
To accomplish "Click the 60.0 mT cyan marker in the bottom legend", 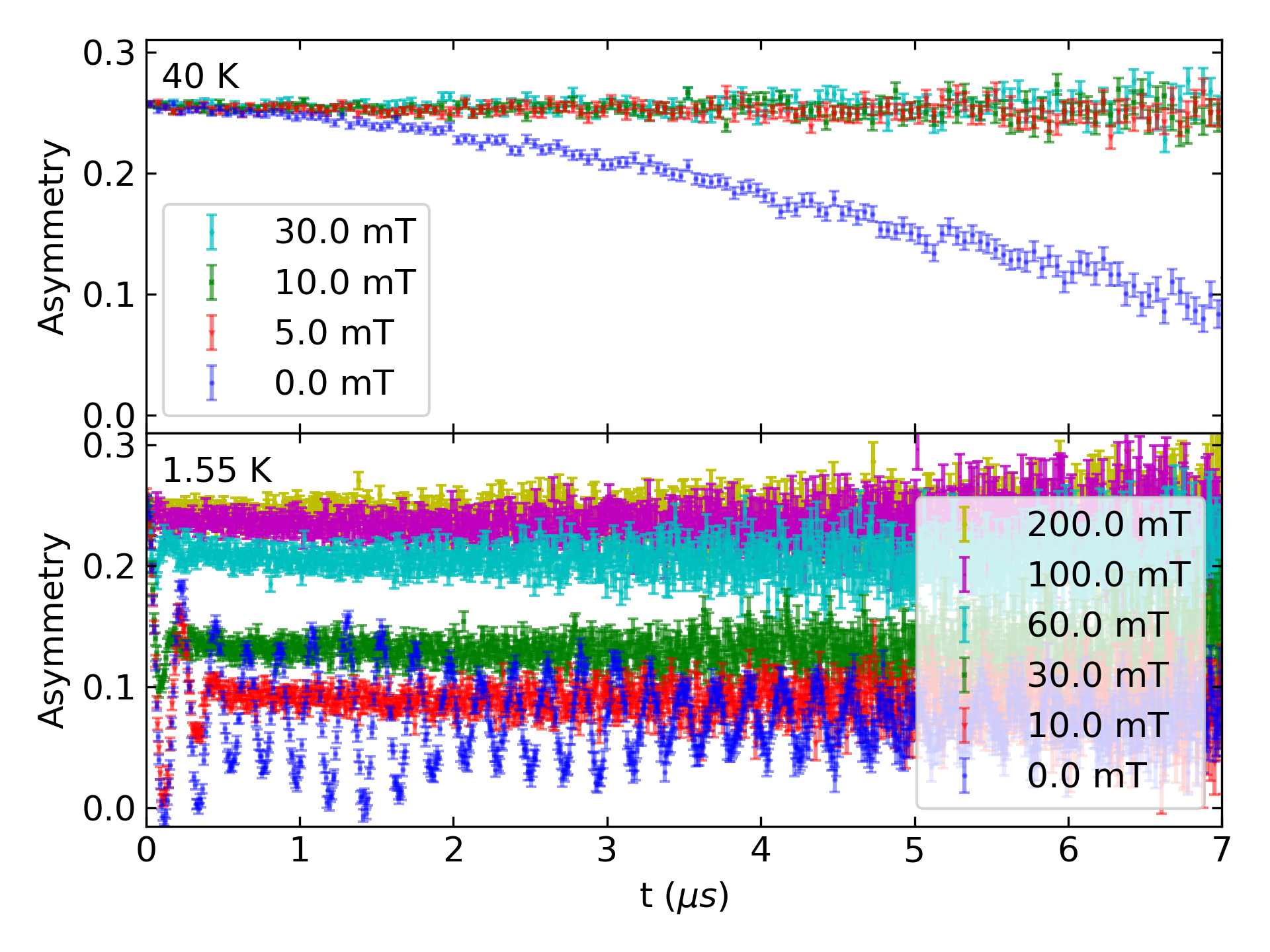I will tap(964, 625).
